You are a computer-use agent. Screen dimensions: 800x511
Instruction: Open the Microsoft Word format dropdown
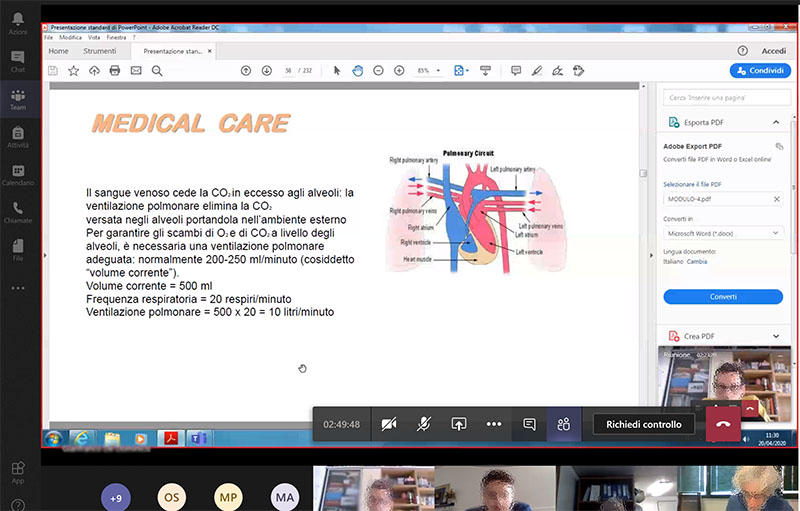pyautogui.click(x=723, y=234)
